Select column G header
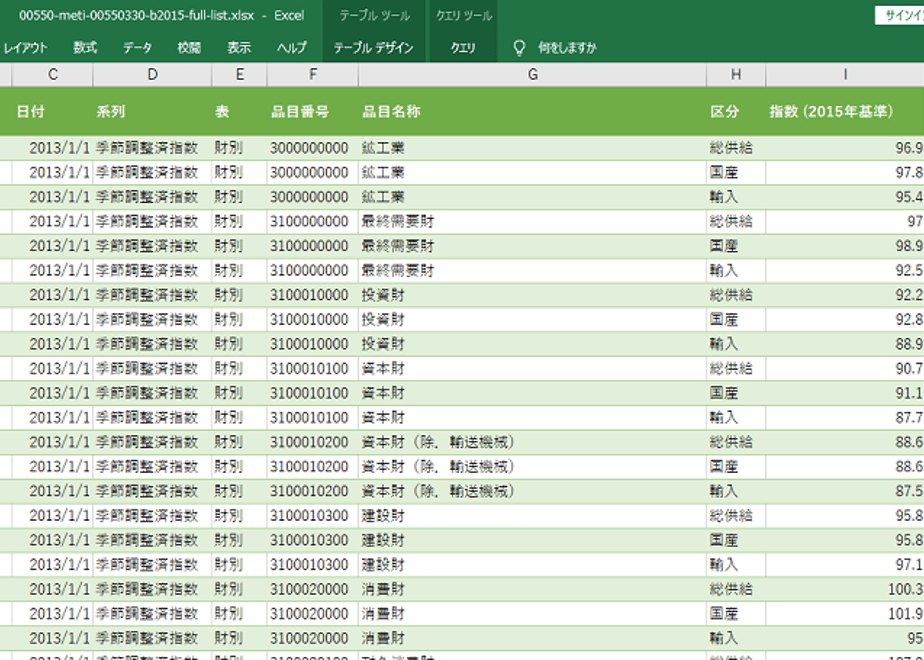The image size is (924, 660). click(532, 74)
